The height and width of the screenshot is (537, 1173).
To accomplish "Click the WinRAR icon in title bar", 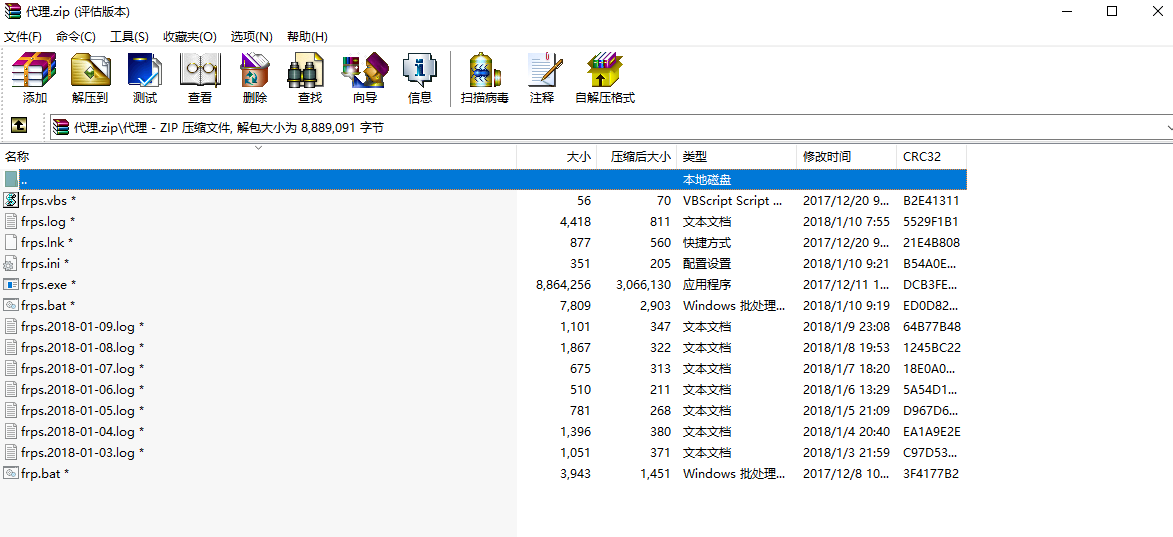I will click(x=13, y=11).
